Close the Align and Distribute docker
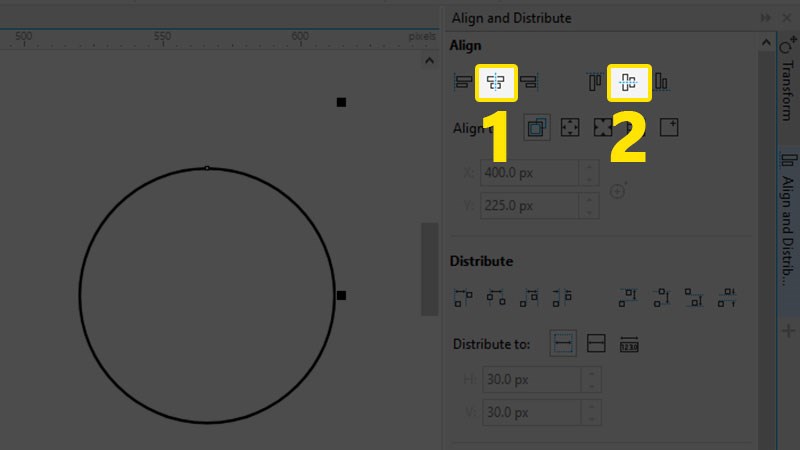 coord(787,18)
